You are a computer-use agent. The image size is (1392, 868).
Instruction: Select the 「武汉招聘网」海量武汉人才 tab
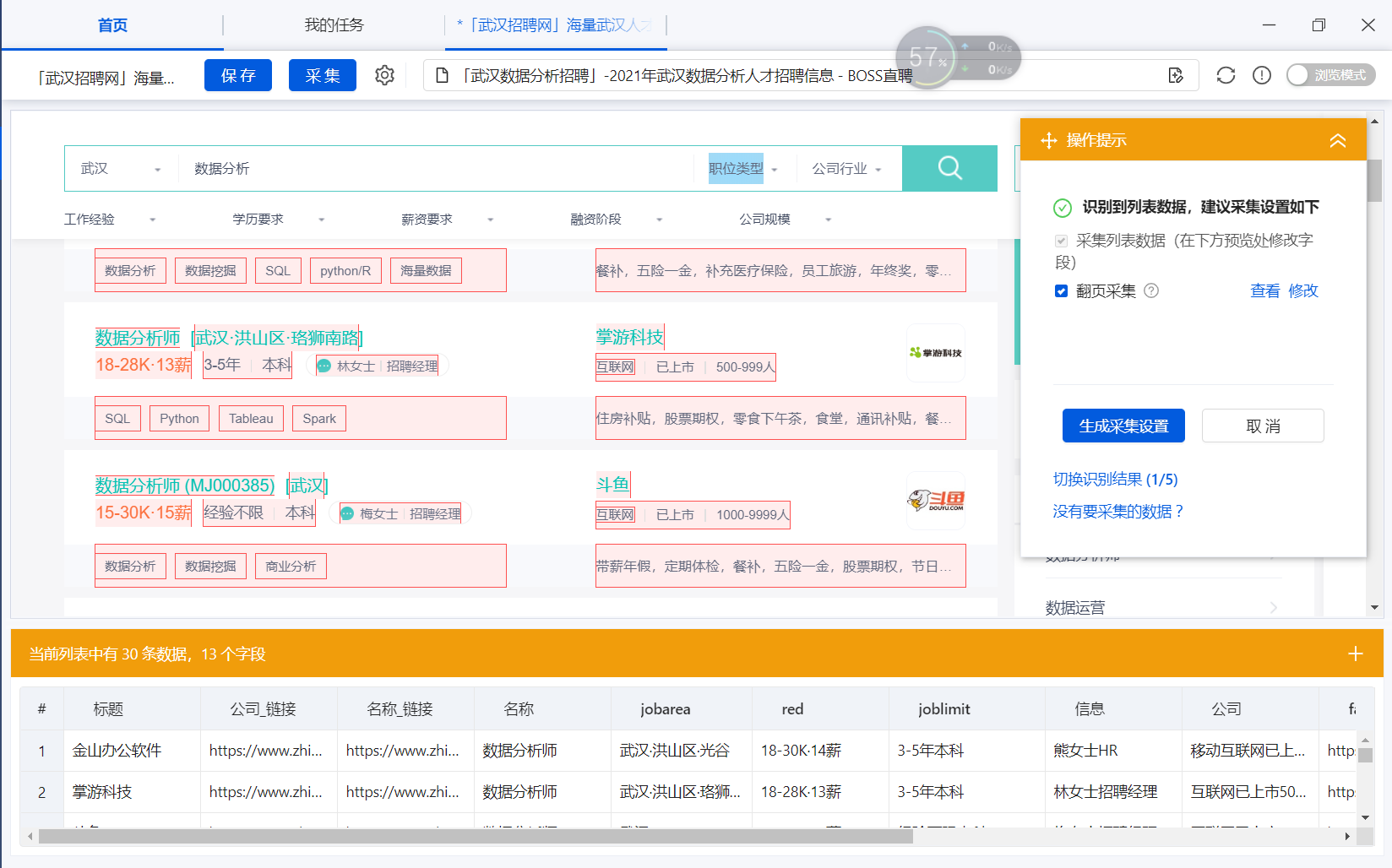[554, 25]
